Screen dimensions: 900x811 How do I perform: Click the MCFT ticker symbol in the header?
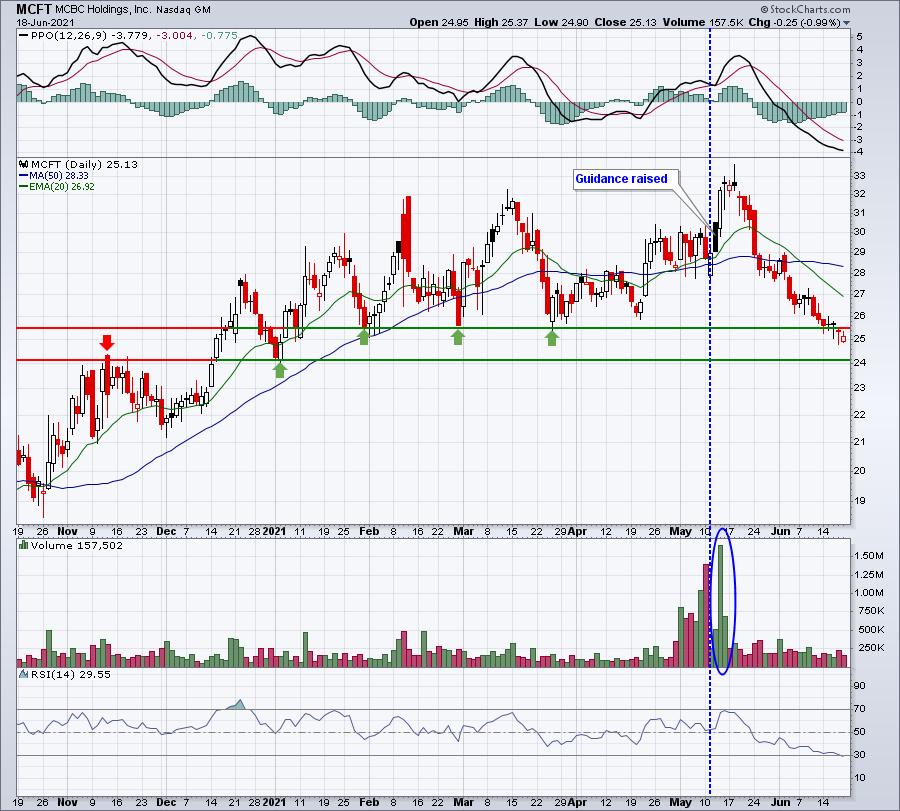pyautogui.click(x=34, y=9)
